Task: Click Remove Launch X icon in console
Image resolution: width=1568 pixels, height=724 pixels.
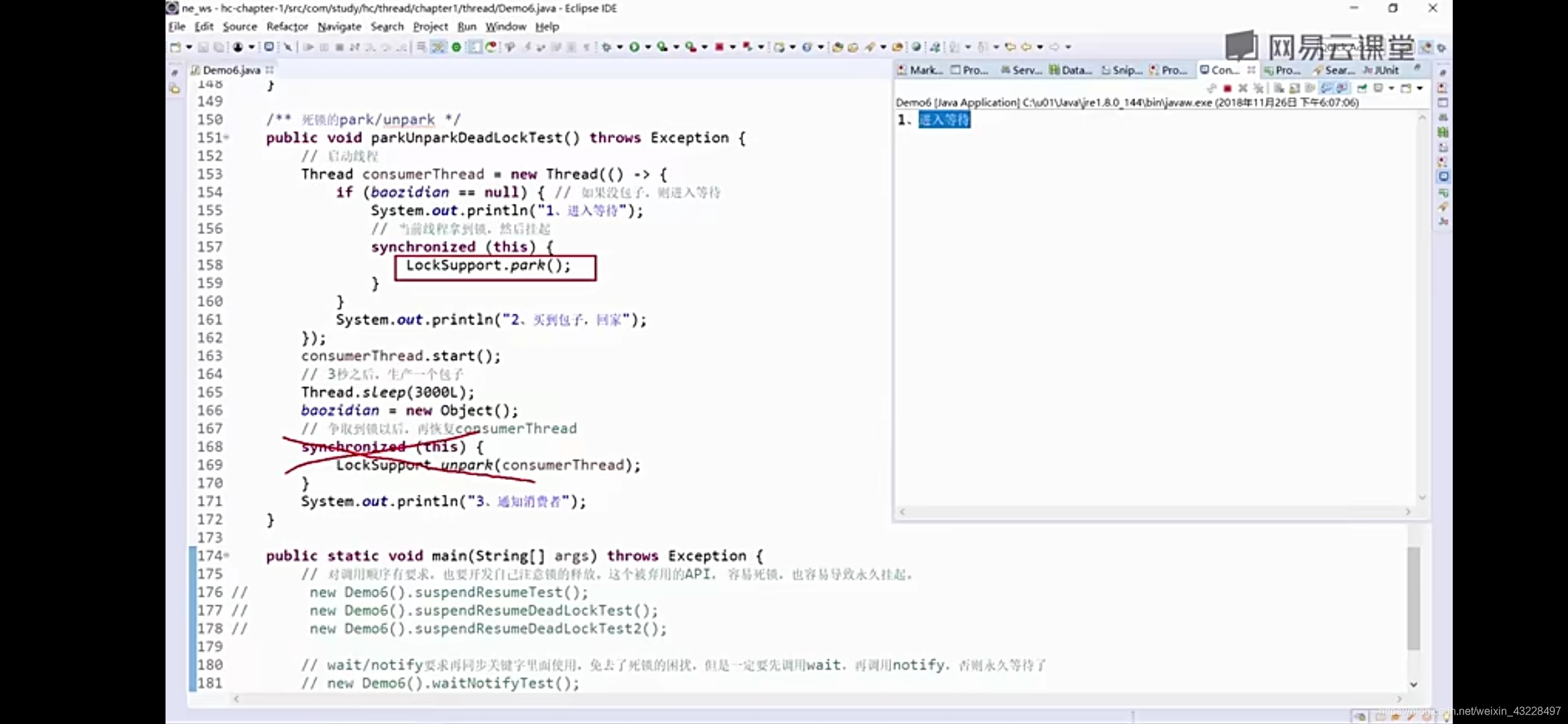Action: (1243, 88)
